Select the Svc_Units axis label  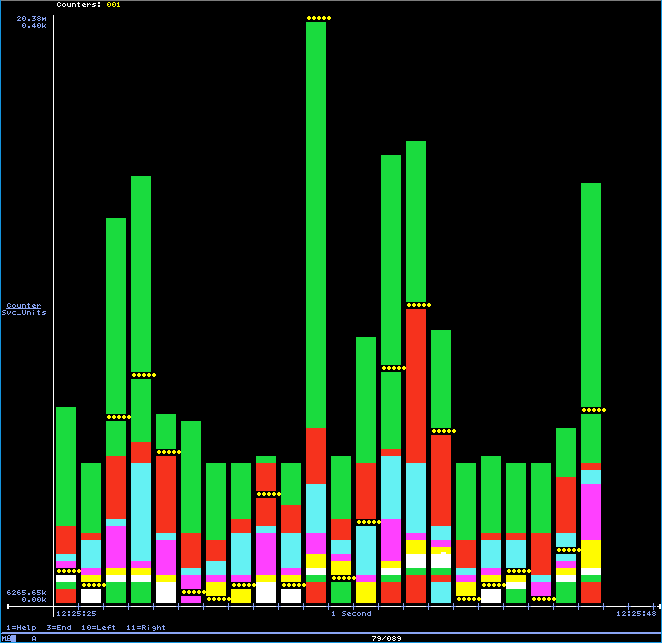pos(24,313)
